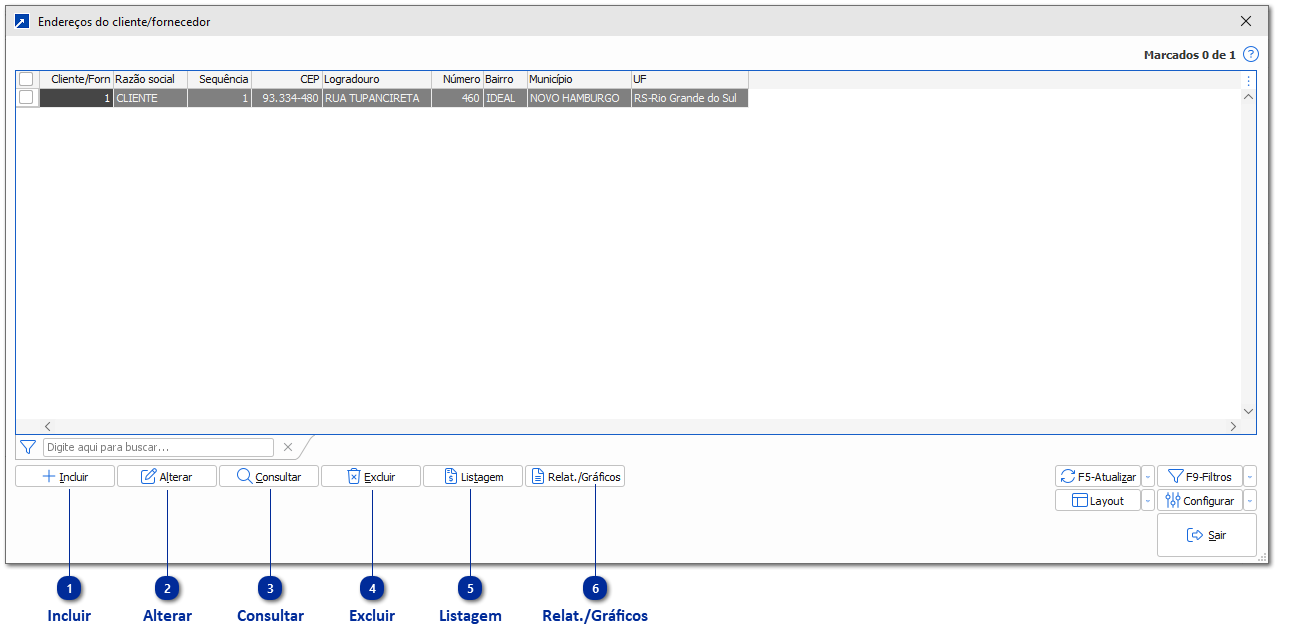Expand the Configurar dropdown arrow
Viewport: 1292px width, 642px height.
(1250, 501)
